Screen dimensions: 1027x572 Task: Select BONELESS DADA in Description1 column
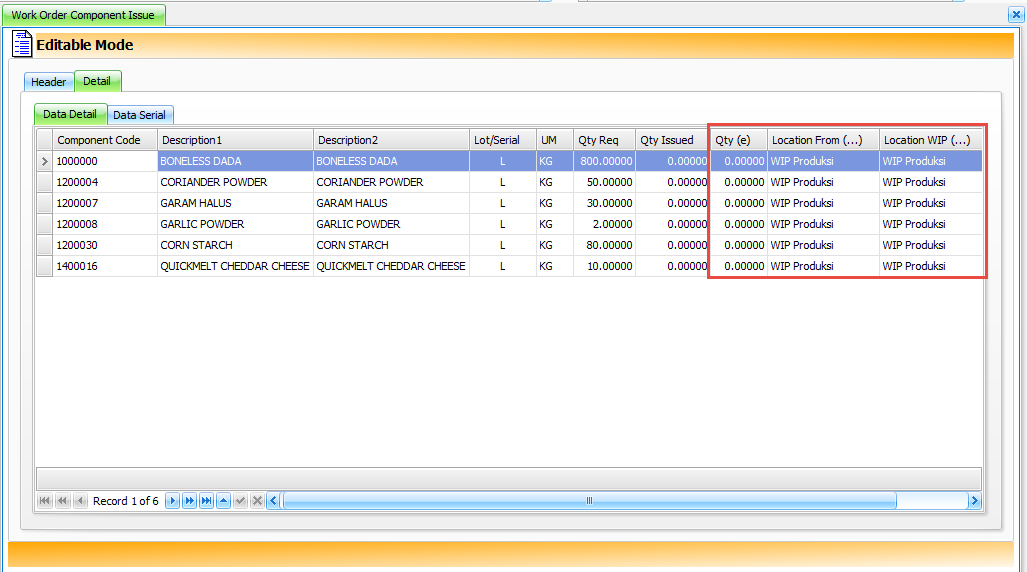pyautogui.click(x=235, y=161)
